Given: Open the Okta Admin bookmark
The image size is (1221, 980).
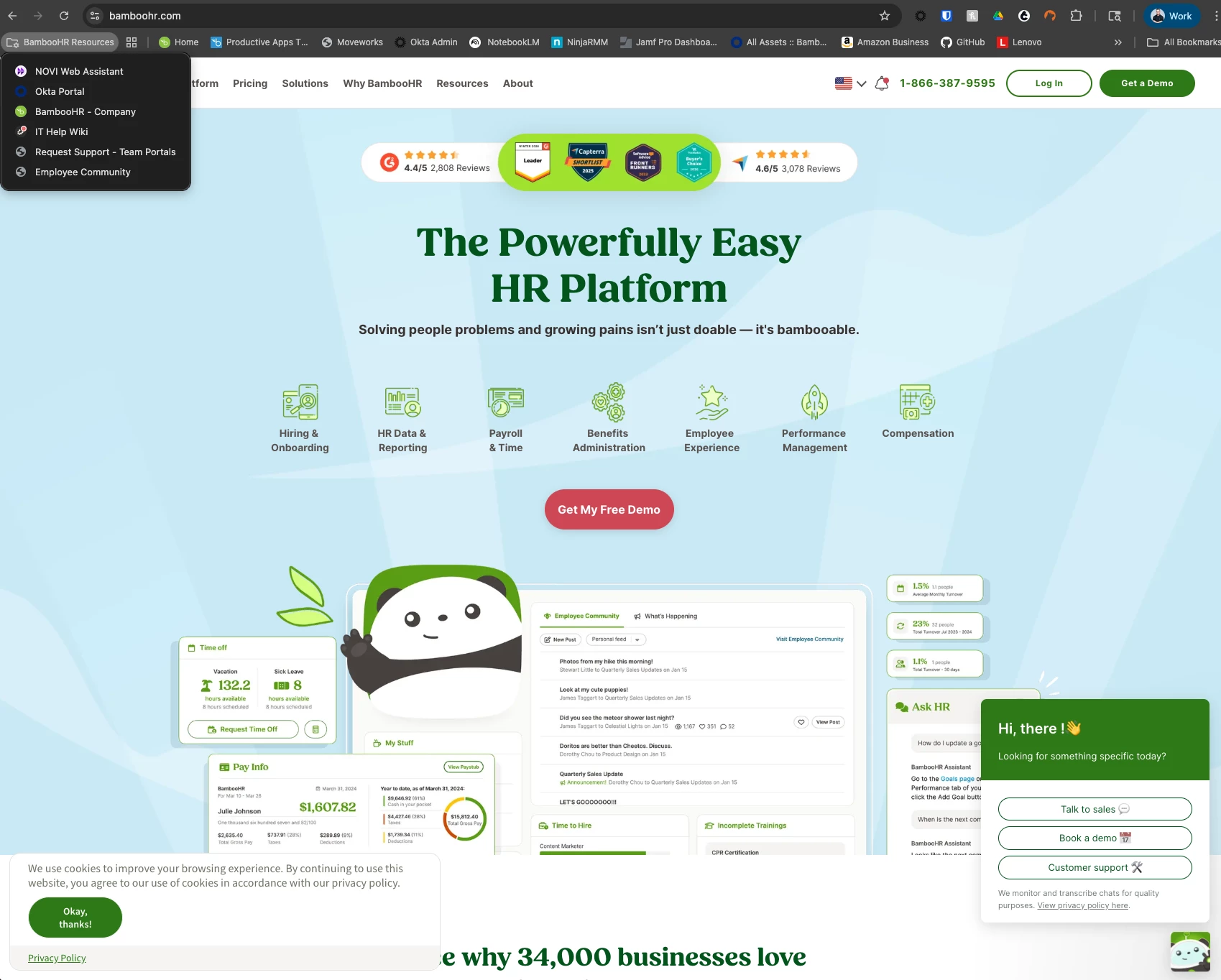Looking at the screenshot, I should tap(426, 42).
